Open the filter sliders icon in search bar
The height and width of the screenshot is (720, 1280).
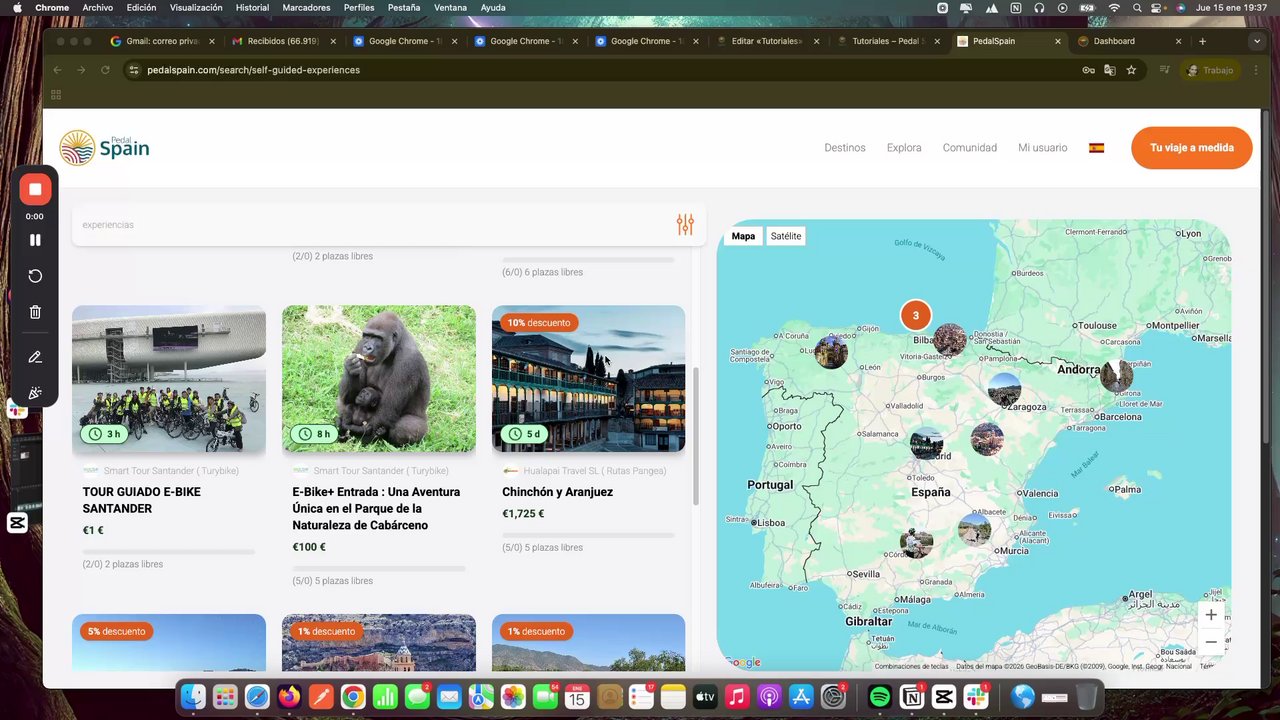685,225
